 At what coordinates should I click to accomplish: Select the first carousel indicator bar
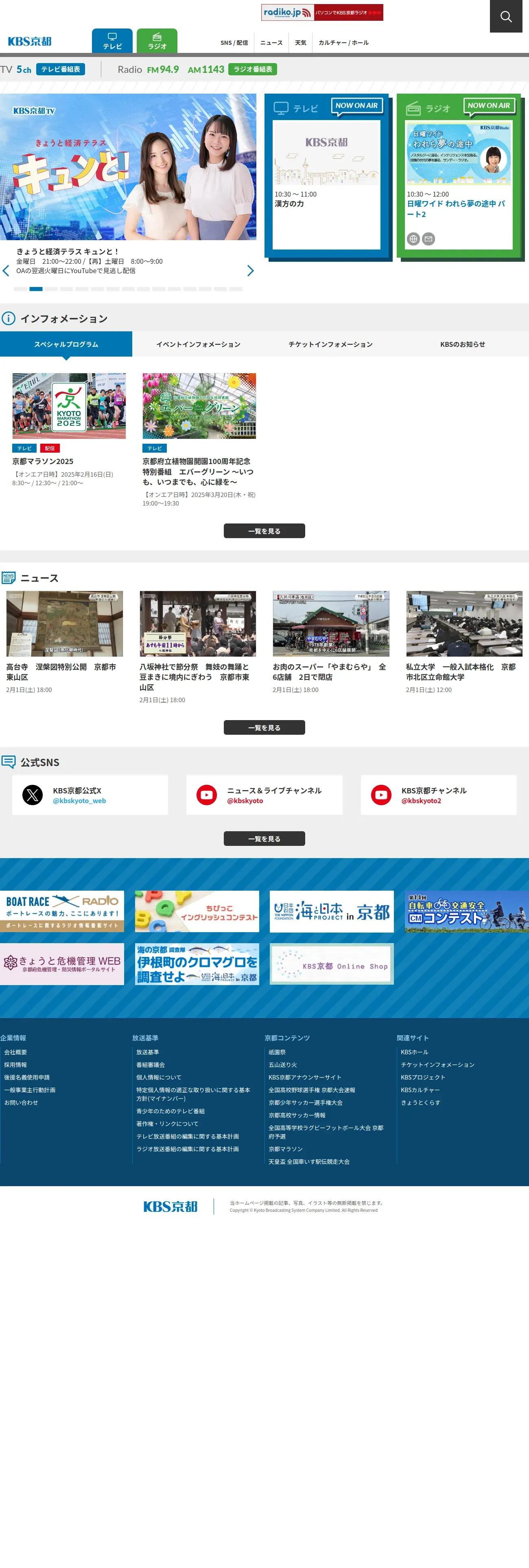pyautogui.click(x=20, y=289)
